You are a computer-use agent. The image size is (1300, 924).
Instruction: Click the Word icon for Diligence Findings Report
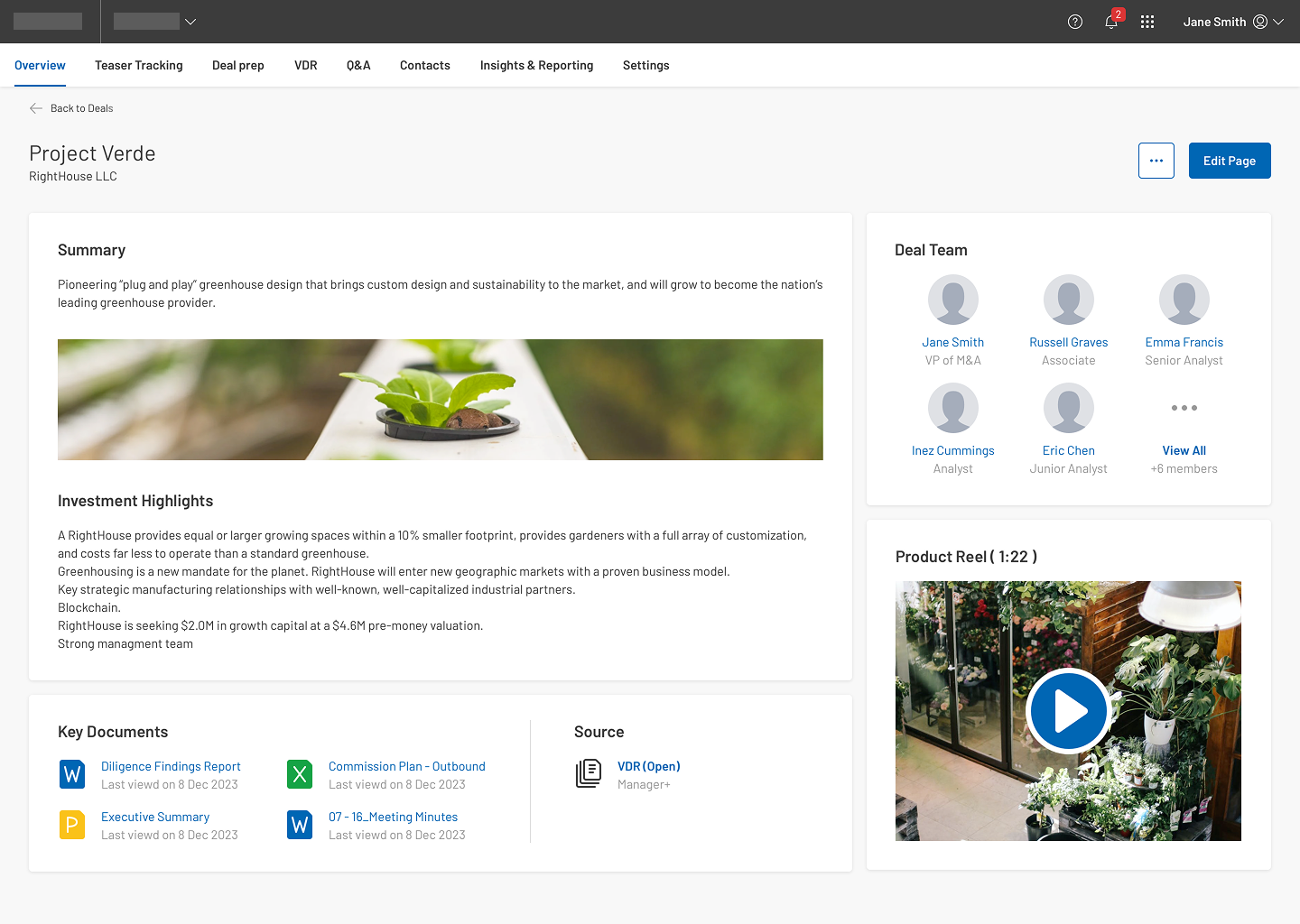(x=72, y=774)
